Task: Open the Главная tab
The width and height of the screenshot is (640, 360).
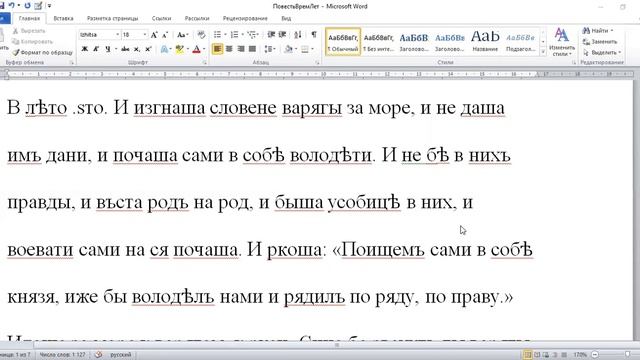Action: 29,18
